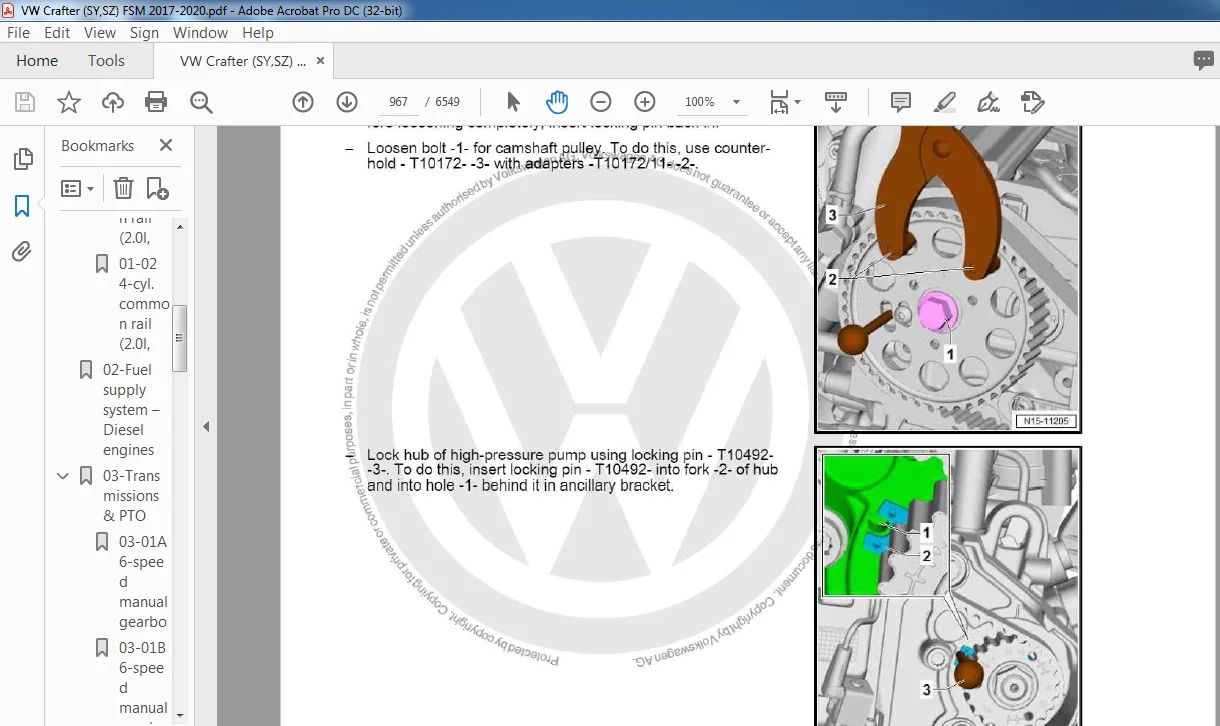Click the stamp/share file icon
The width and height of the screenshot is (1220, 726).
1032,102
